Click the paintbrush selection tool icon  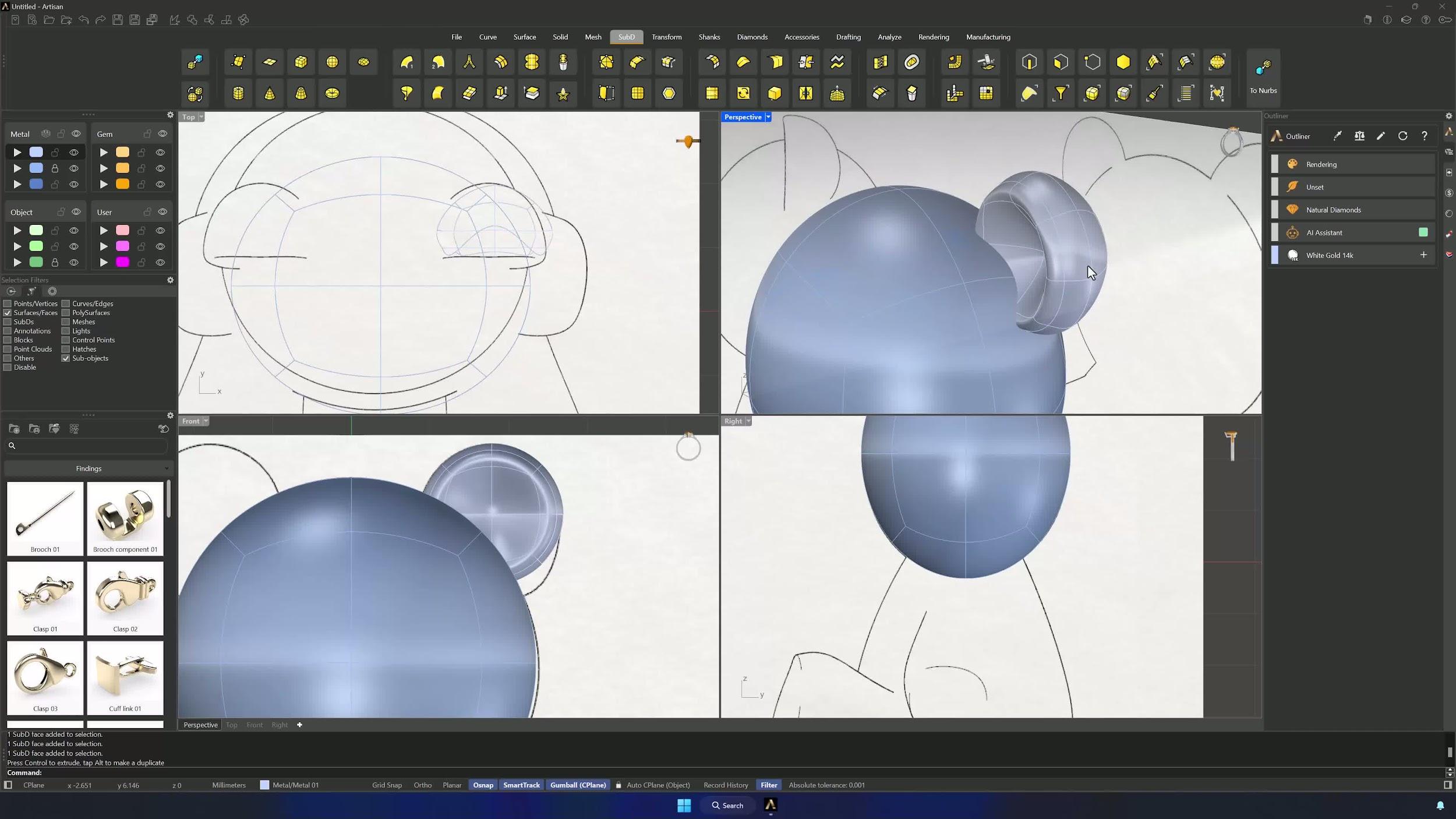1155,93
